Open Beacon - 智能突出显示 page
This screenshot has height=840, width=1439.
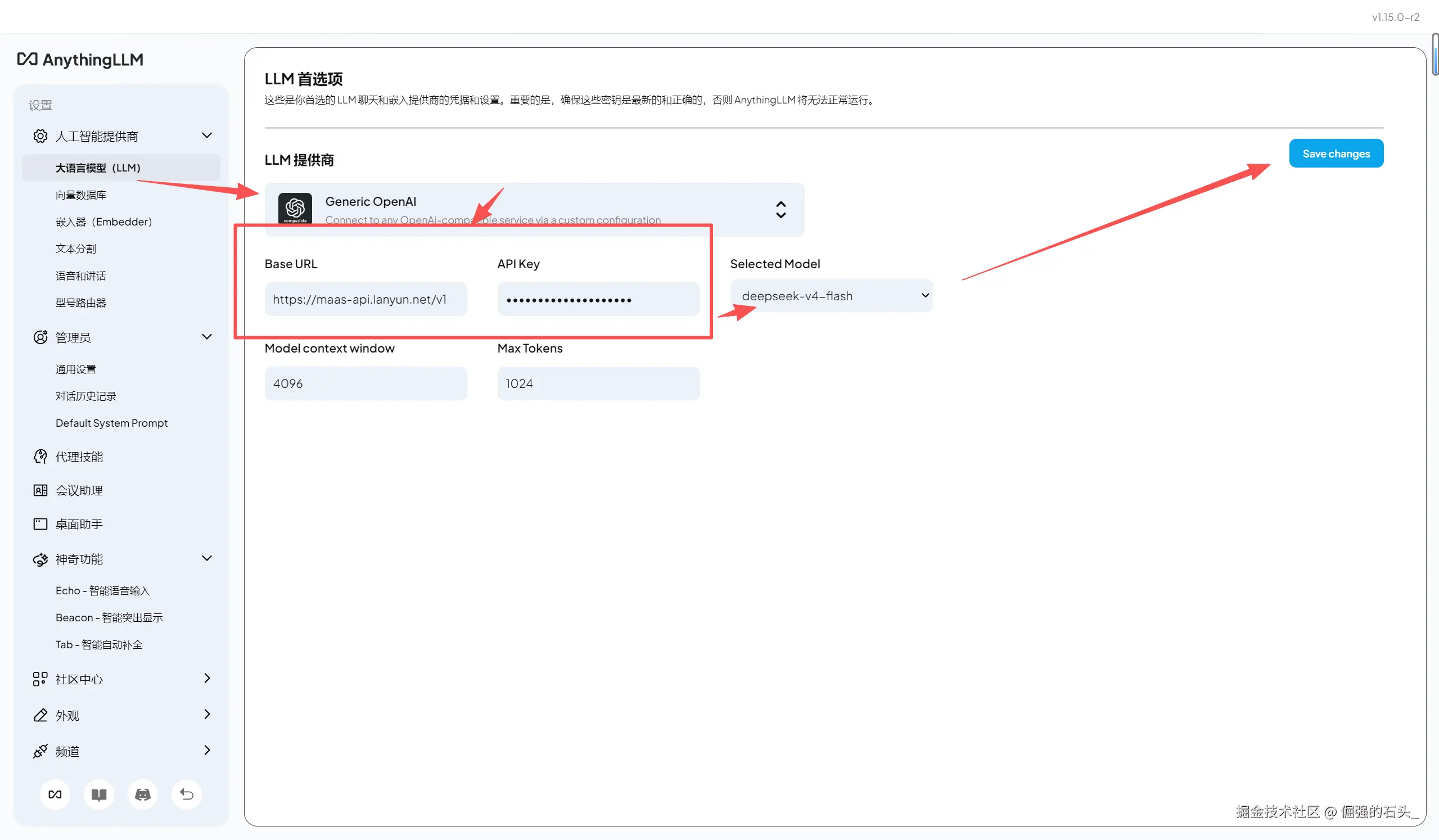[x=109, y=617]
